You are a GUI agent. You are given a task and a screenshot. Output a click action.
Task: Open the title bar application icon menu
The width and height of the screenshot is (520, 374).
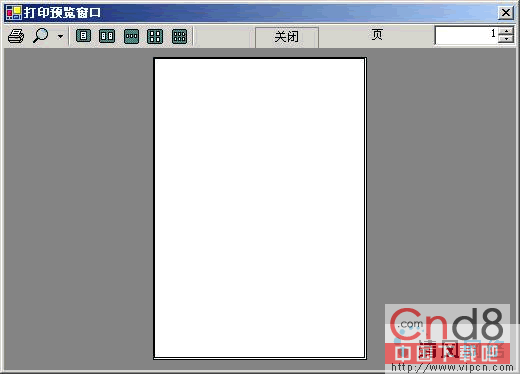14,13
